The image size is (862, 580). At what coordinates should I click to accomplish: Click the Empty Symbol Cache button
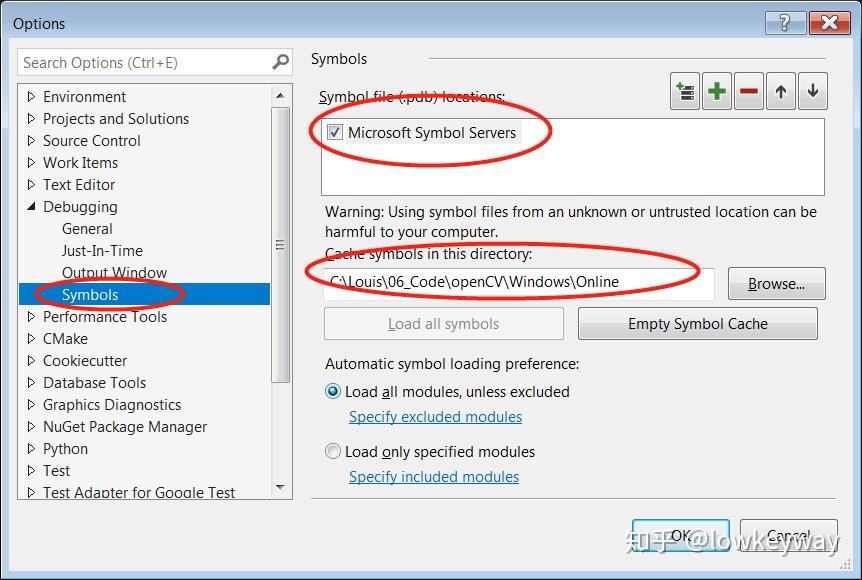tap(697, 324)
